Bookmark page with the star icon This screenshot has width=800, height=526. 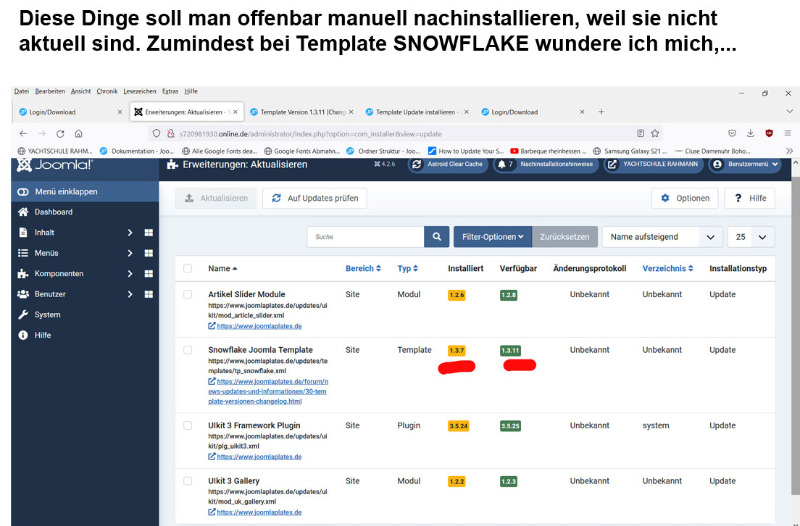(x=655, y=133)
